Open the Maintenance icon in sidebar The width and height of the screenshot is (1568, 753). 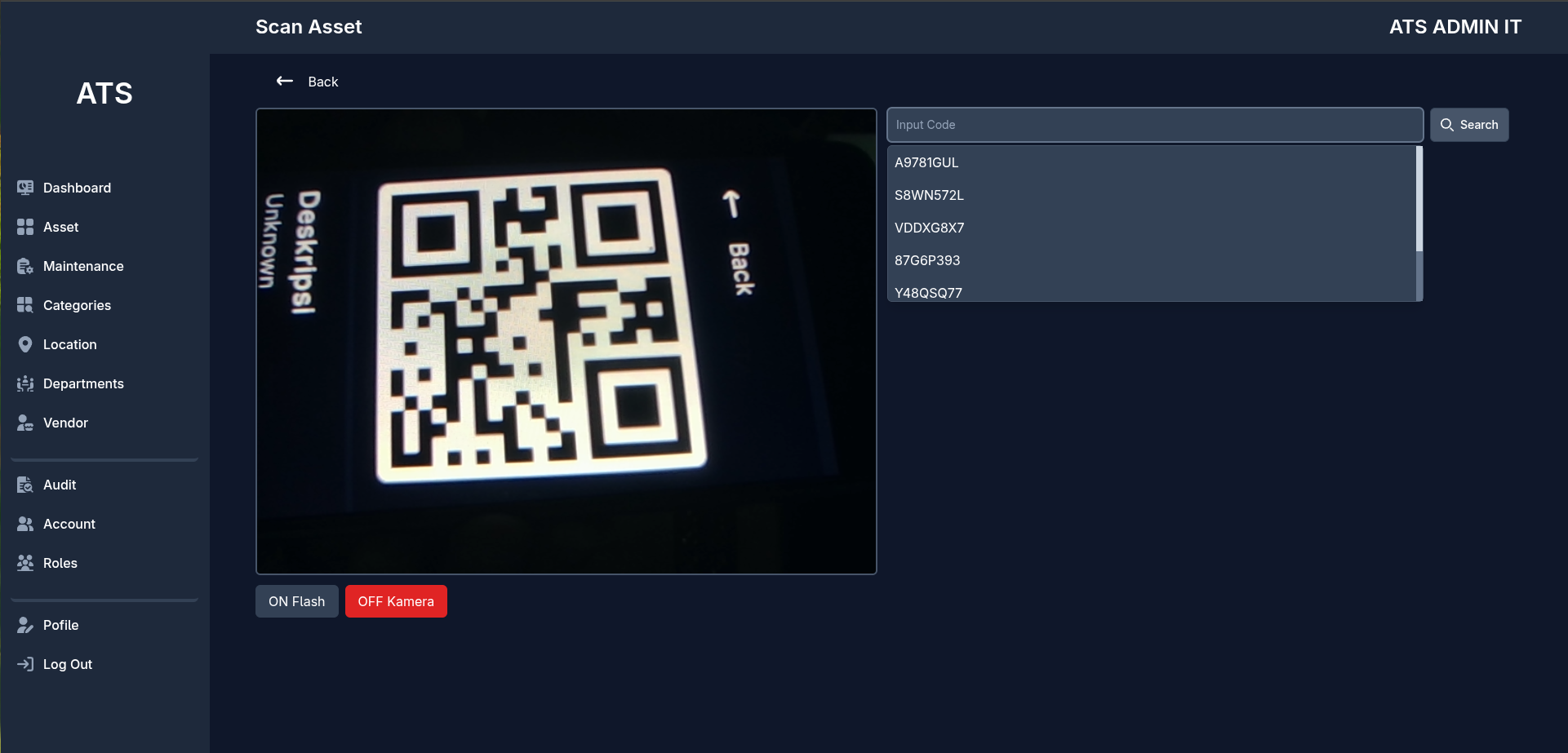coord(25,266)
